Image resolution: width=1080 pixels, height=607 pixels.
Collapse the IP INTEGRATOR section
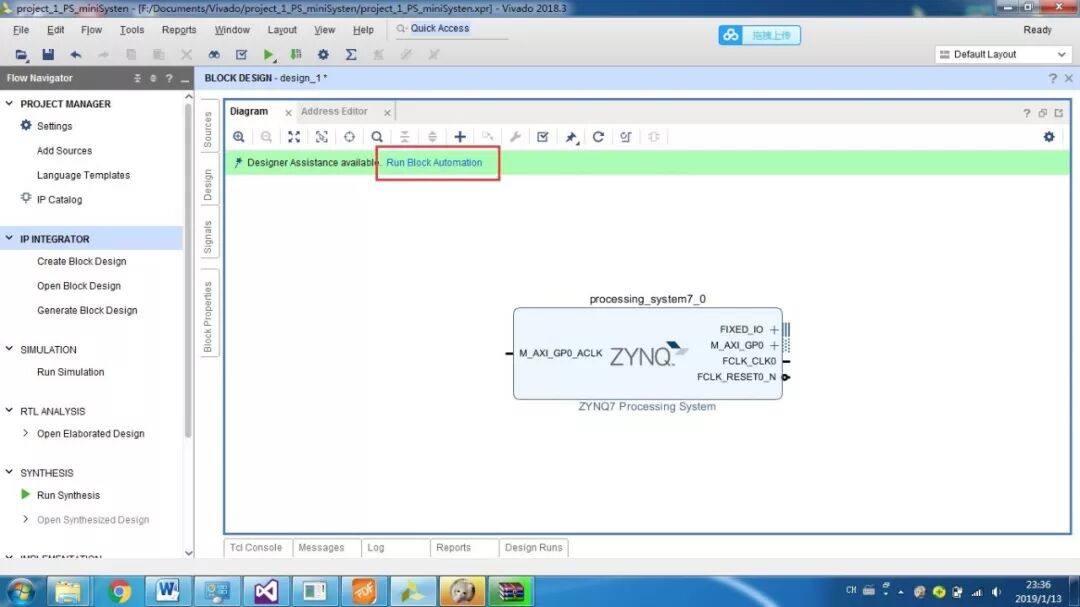pos(9,238)
